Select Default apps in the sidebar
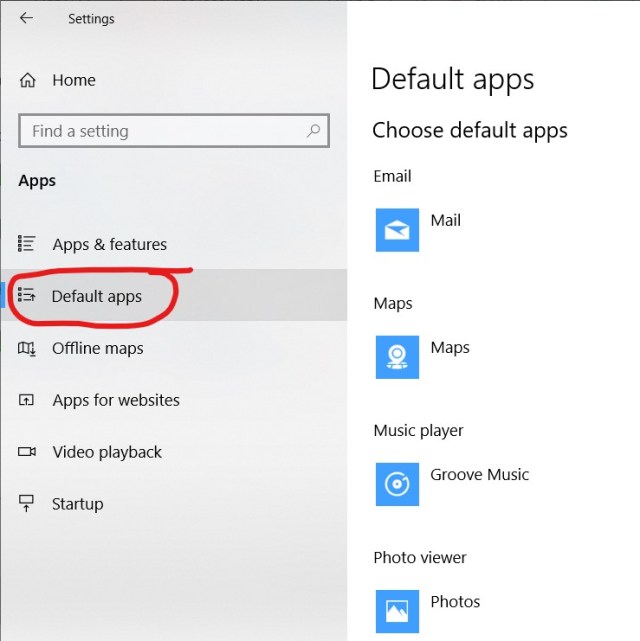Image resolution: width=640 pixels, height=641 pixels. 97,296
